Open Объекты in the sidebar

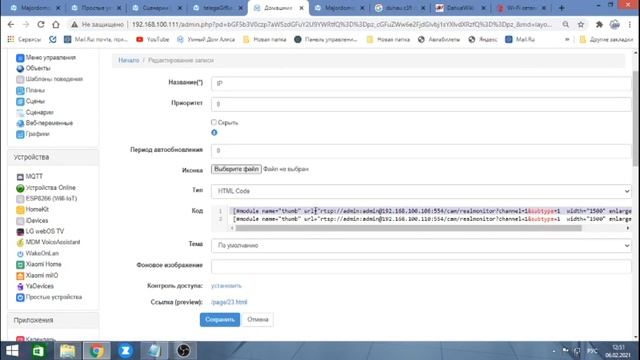pyautogui.click(x=33, y=68)
